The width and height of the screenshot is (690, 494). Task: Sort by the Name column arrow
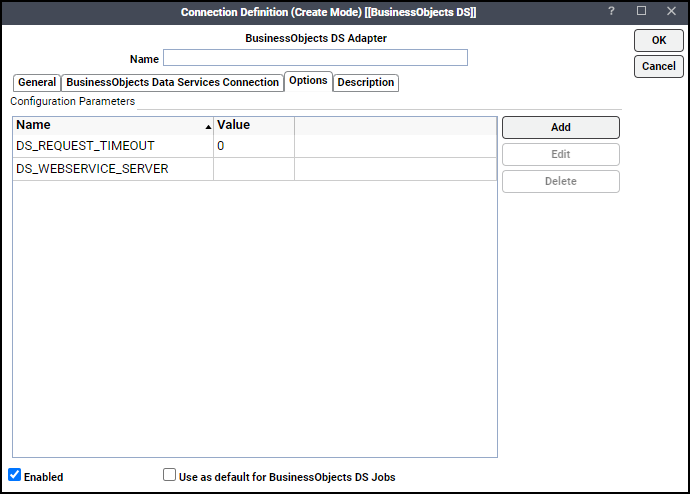208,127
